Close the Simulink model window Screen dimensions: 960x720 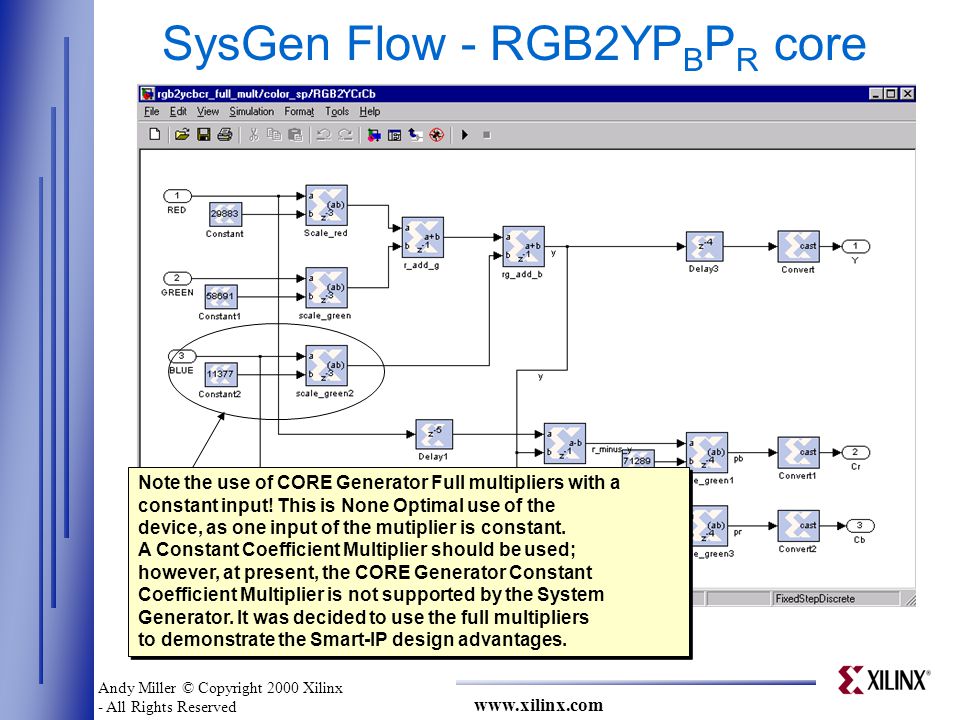tap(908, 94)
